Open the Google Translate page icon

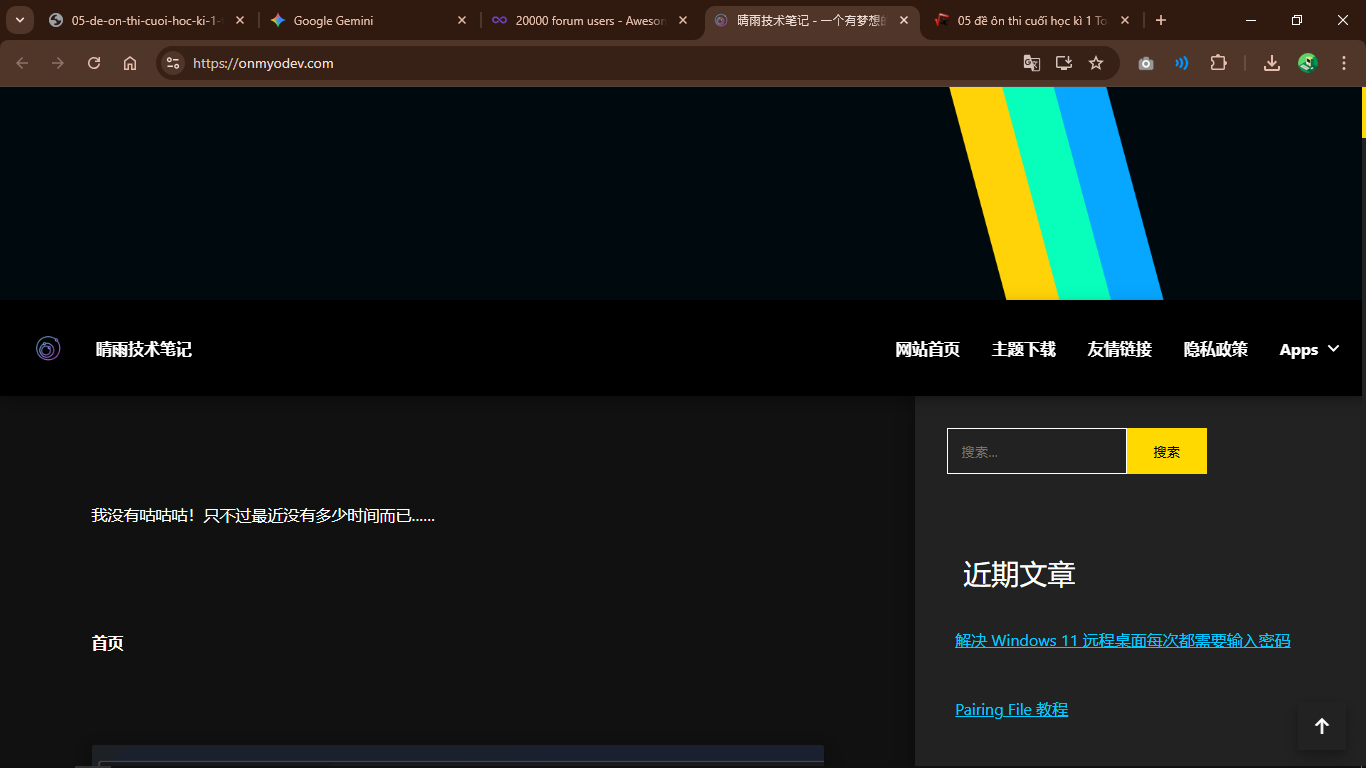coord(1032,63)
